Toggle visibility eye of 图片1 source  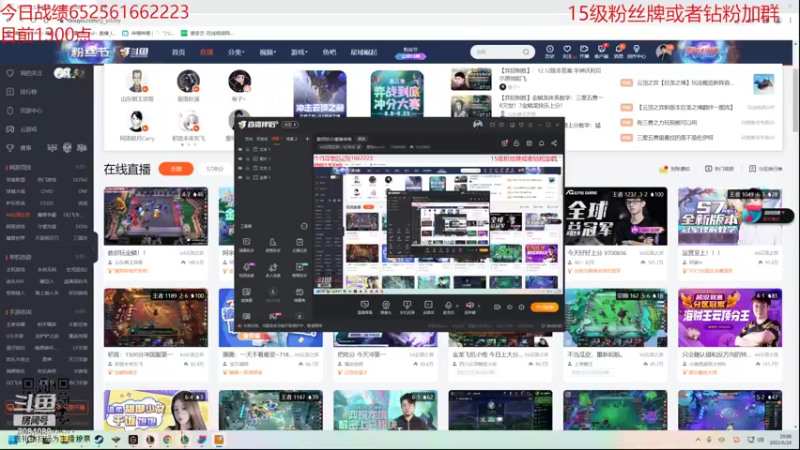(x=240, y=159)
